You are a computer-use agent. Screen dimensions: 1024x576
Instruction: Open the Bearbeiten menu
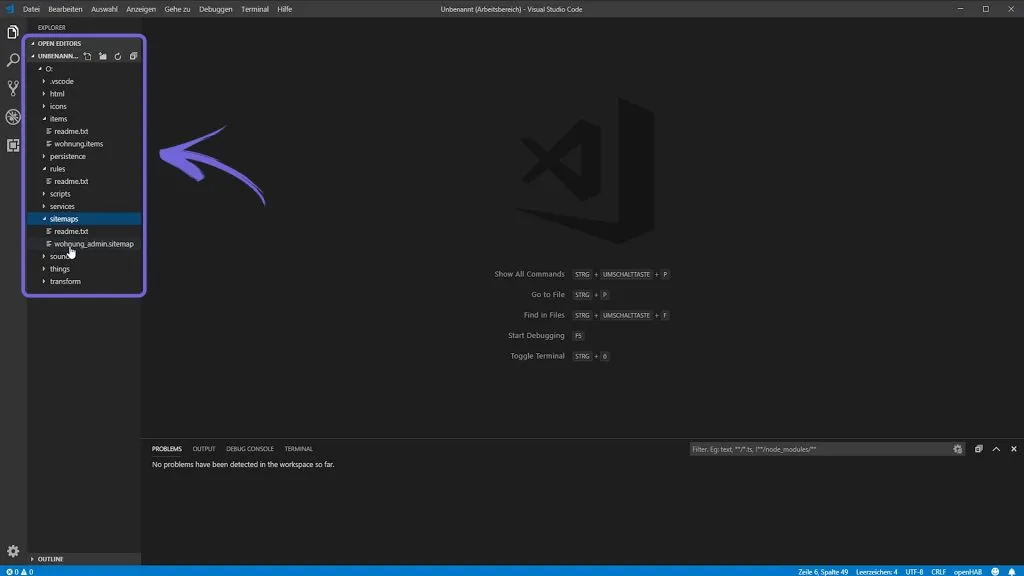click(x=65, y=9)
